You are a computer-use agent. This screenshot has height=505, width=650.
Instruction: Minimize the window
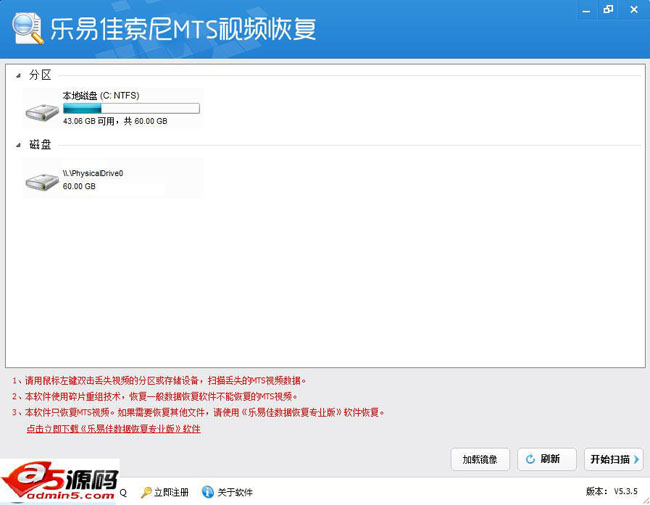point(587,10)
